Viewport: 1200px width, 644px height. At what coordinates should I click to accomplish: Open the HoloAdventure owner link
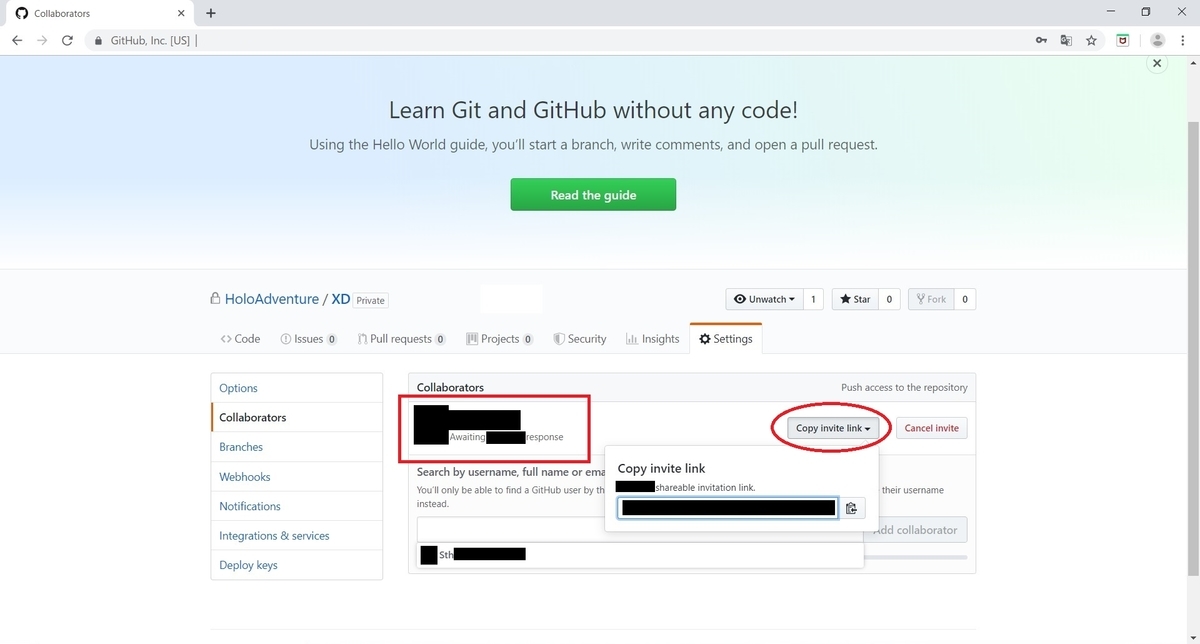(x=272, y=299)
